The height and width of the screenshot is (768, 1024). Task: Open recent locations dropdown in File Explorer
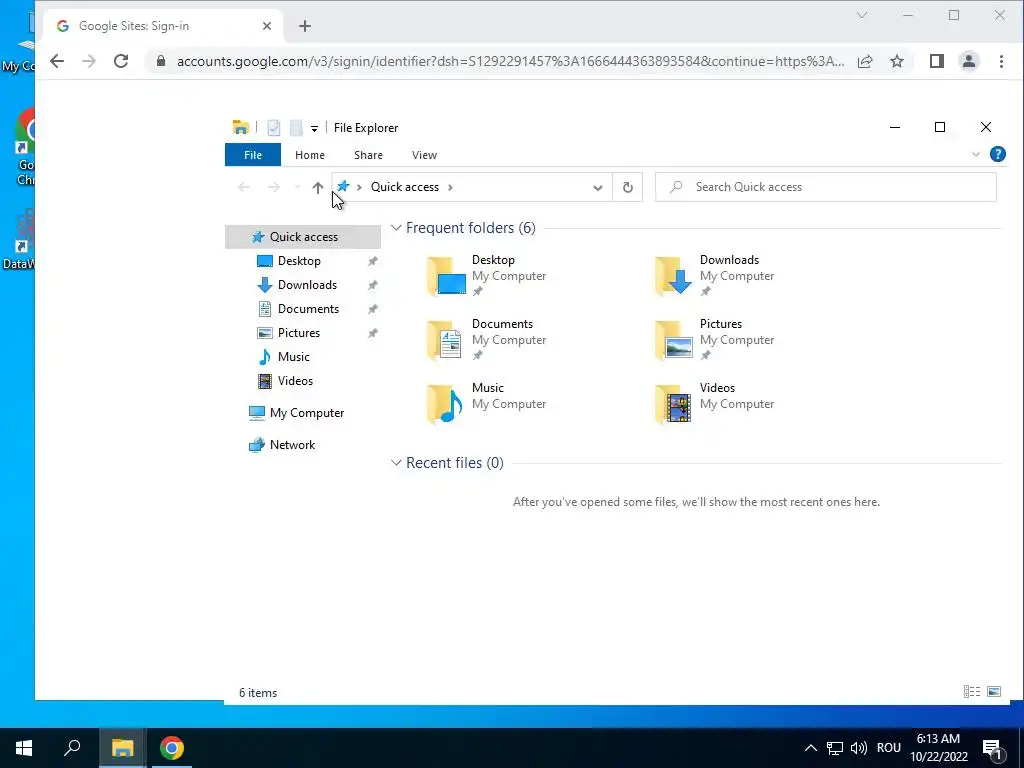click(297, 187)
